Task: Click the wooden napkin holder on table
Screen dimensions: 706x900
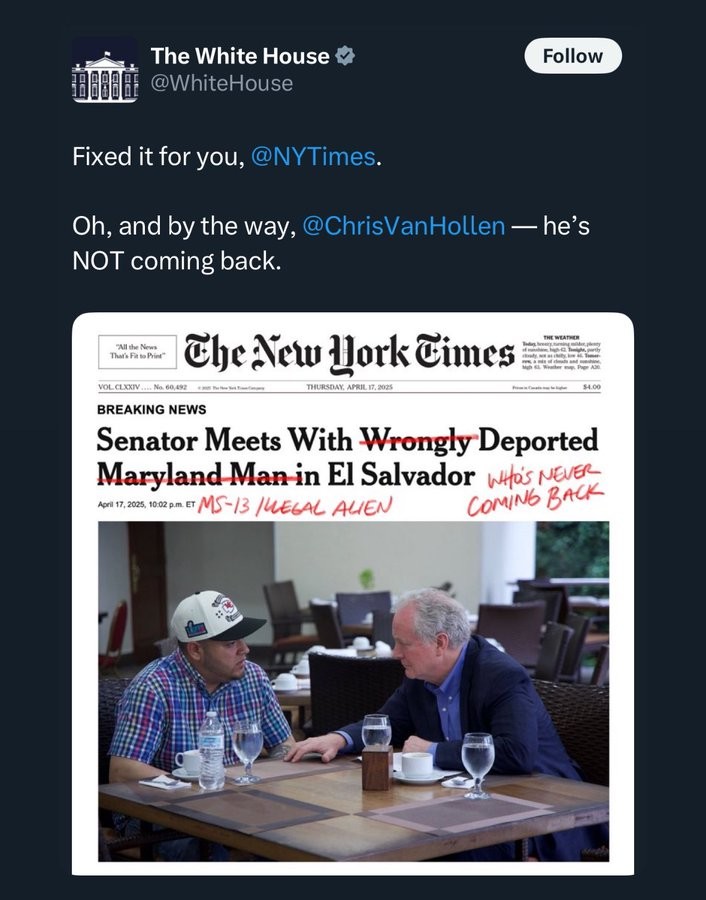Action: (x=377, y=767)
